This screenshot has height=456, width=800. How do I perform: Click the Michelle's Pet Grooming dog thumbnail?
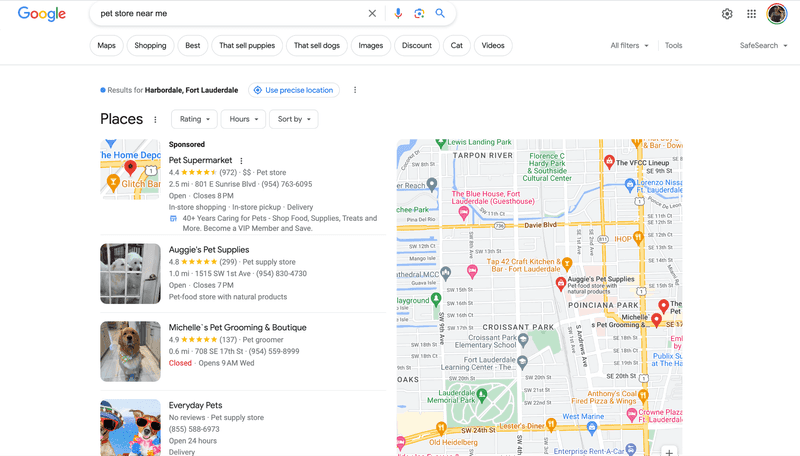[x=130, y=351]
